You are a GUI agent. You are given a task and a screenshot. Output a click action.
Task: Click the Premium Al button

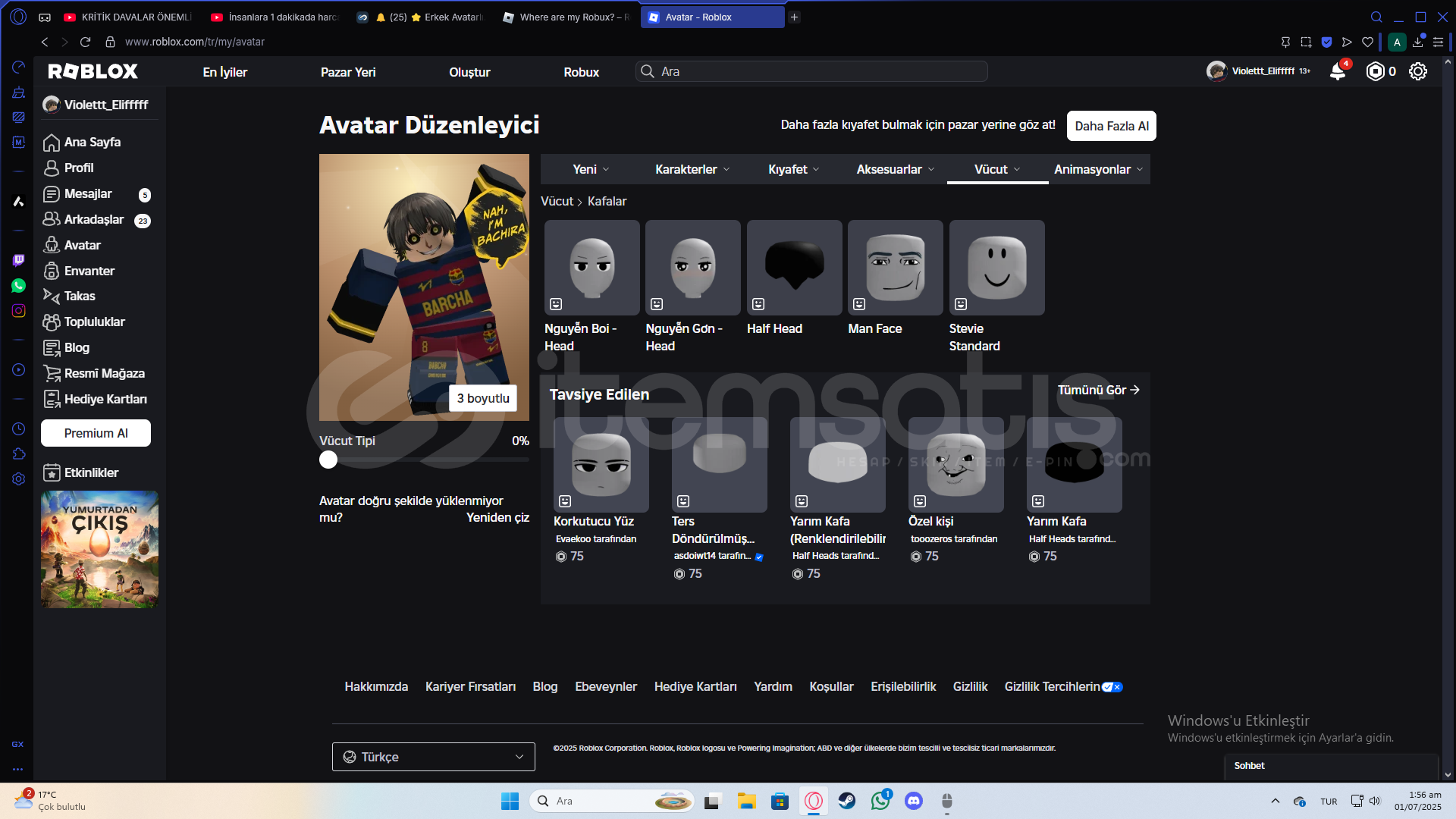96,433
